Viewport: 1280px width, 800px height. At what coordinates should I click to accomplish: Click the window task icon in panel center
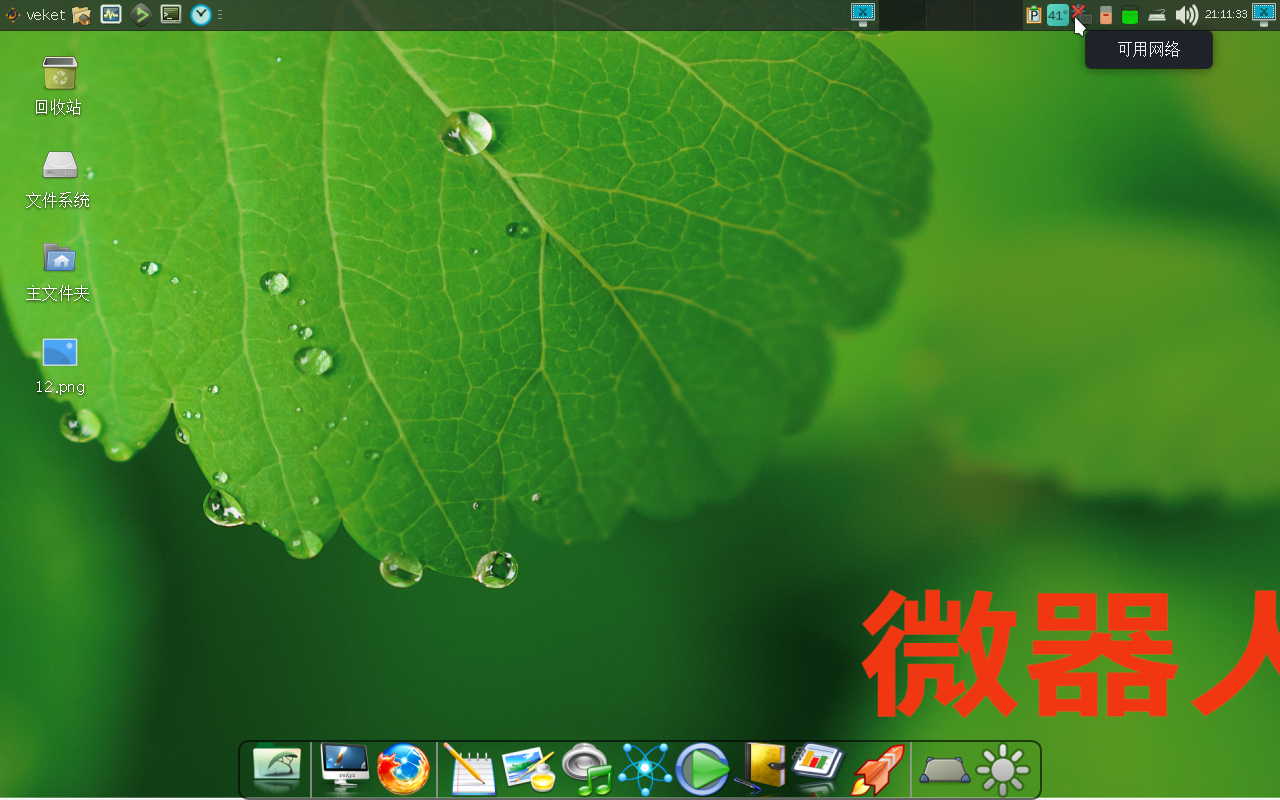863,14
